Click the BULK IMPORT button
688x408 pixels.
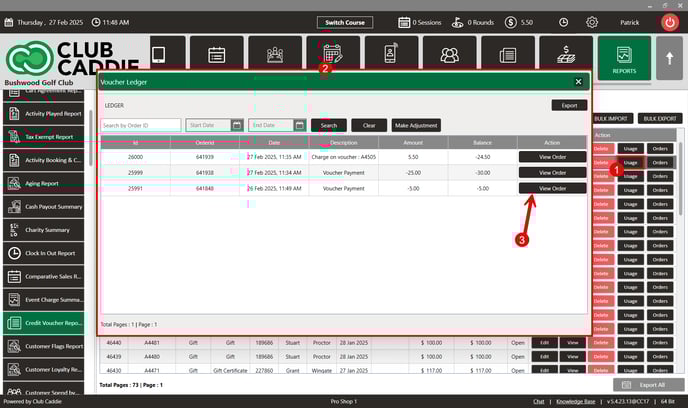[x=611, y=118]
